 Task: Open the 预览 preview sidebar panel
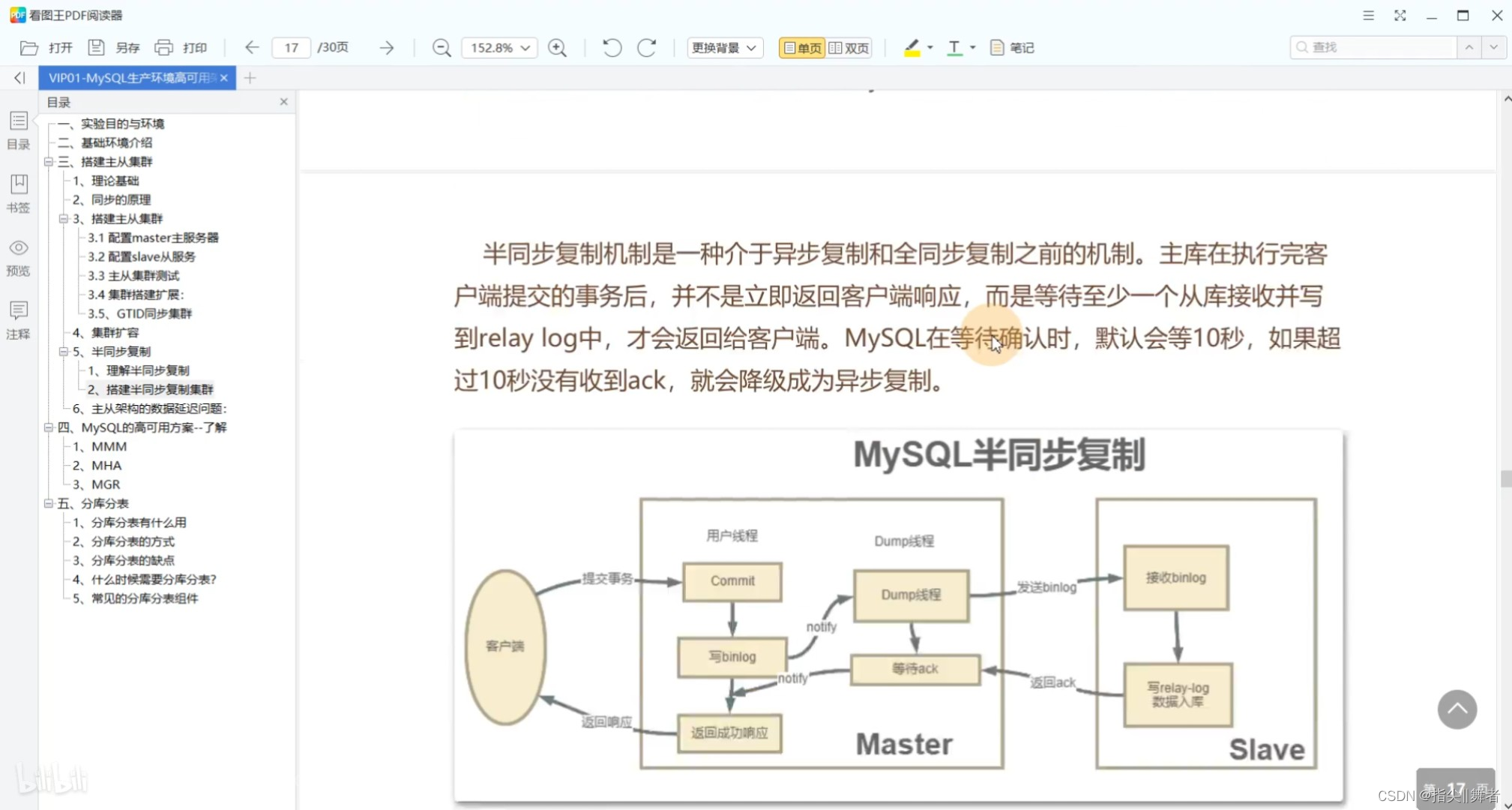19,257
